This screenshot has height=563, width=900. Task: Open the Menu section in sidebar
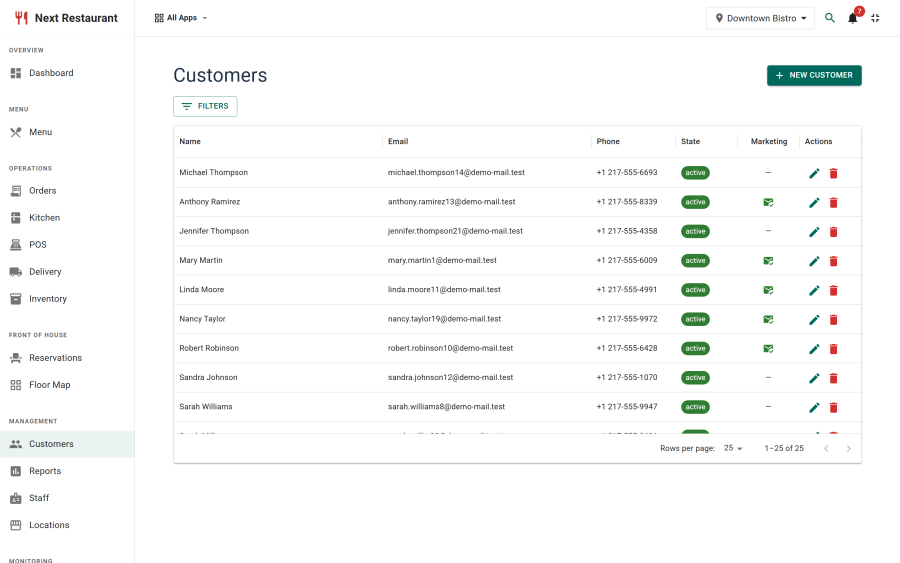tap(67, 132)
